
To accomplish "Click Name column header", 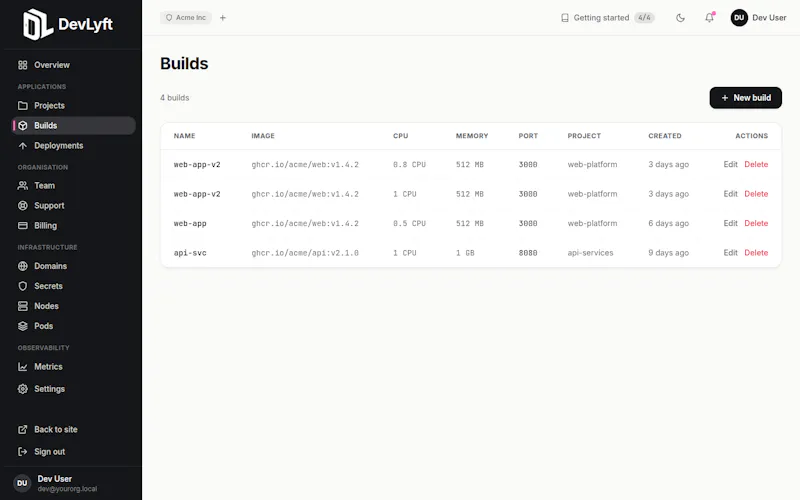I will point(184,136).
